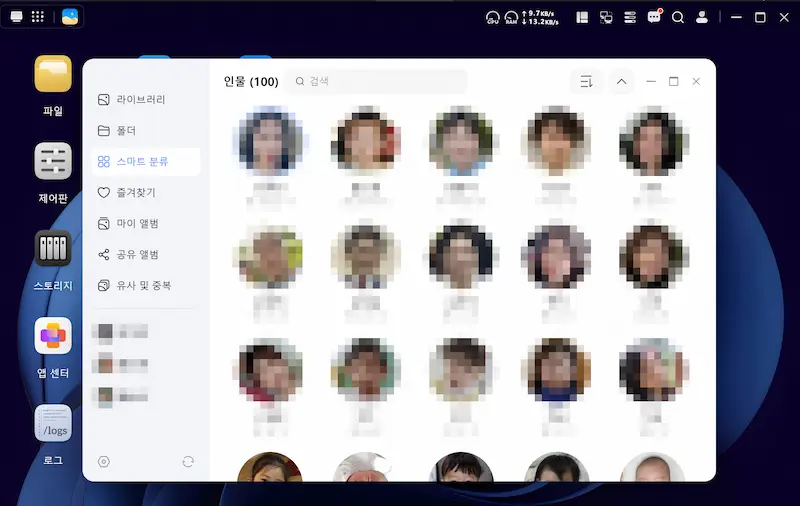The height and width of the screenshot is (506, 800).
Task: Open the app grid launcher icon
Action: [x=38, y=17]
